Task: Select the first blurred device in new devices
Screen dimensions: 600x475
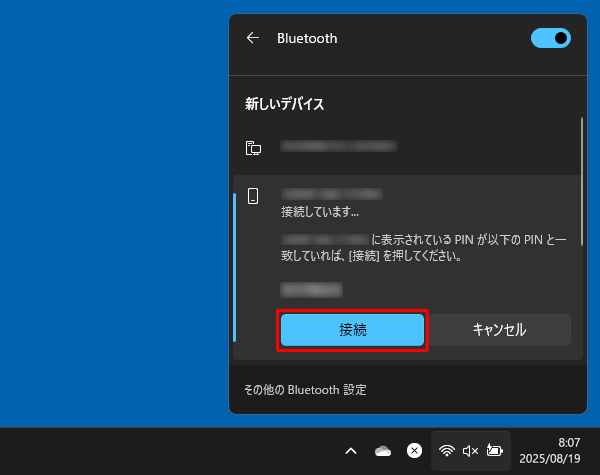Action: coord(338,147)
